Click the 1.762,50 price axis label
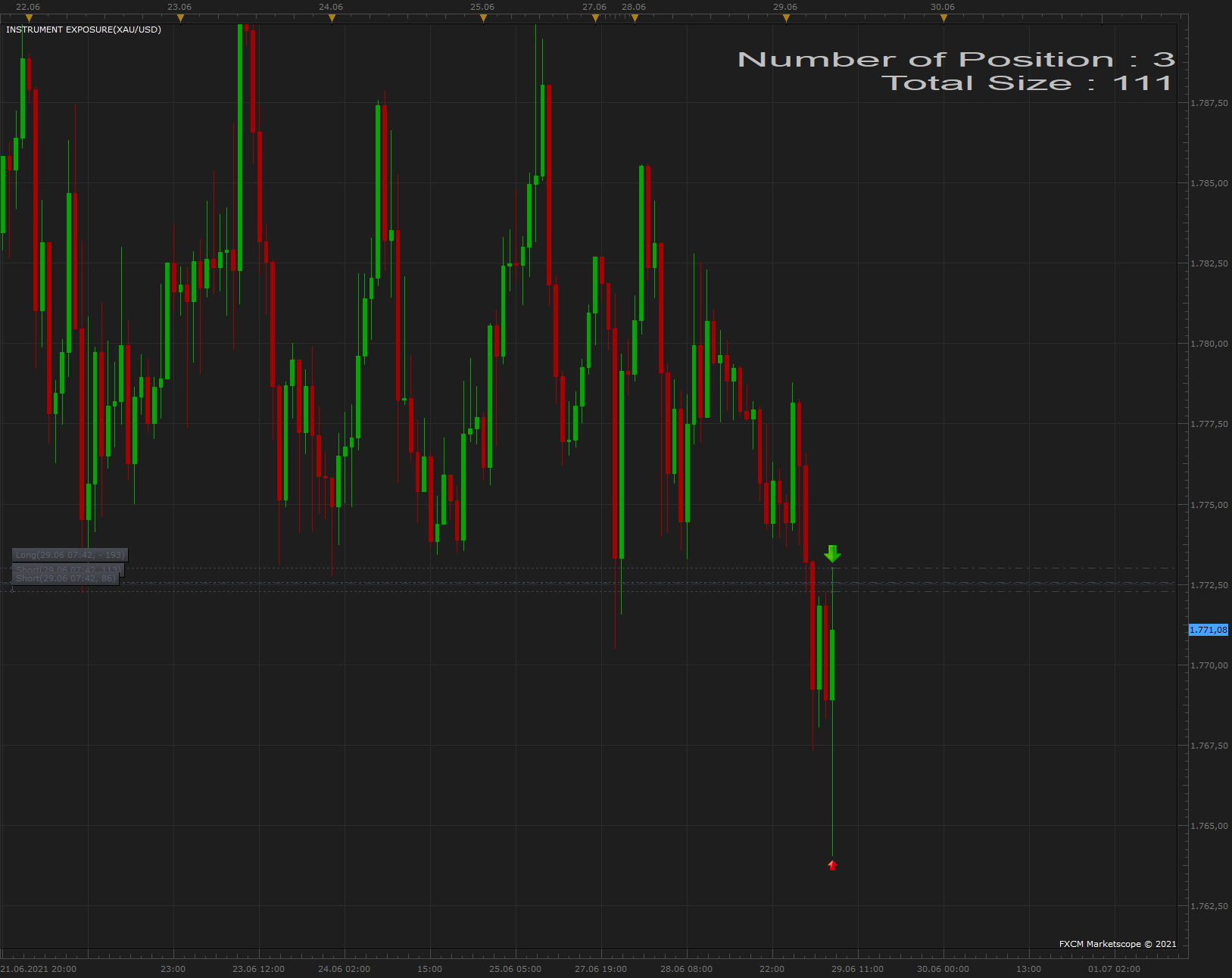Screen dimensions: 1232x978 1209,906
